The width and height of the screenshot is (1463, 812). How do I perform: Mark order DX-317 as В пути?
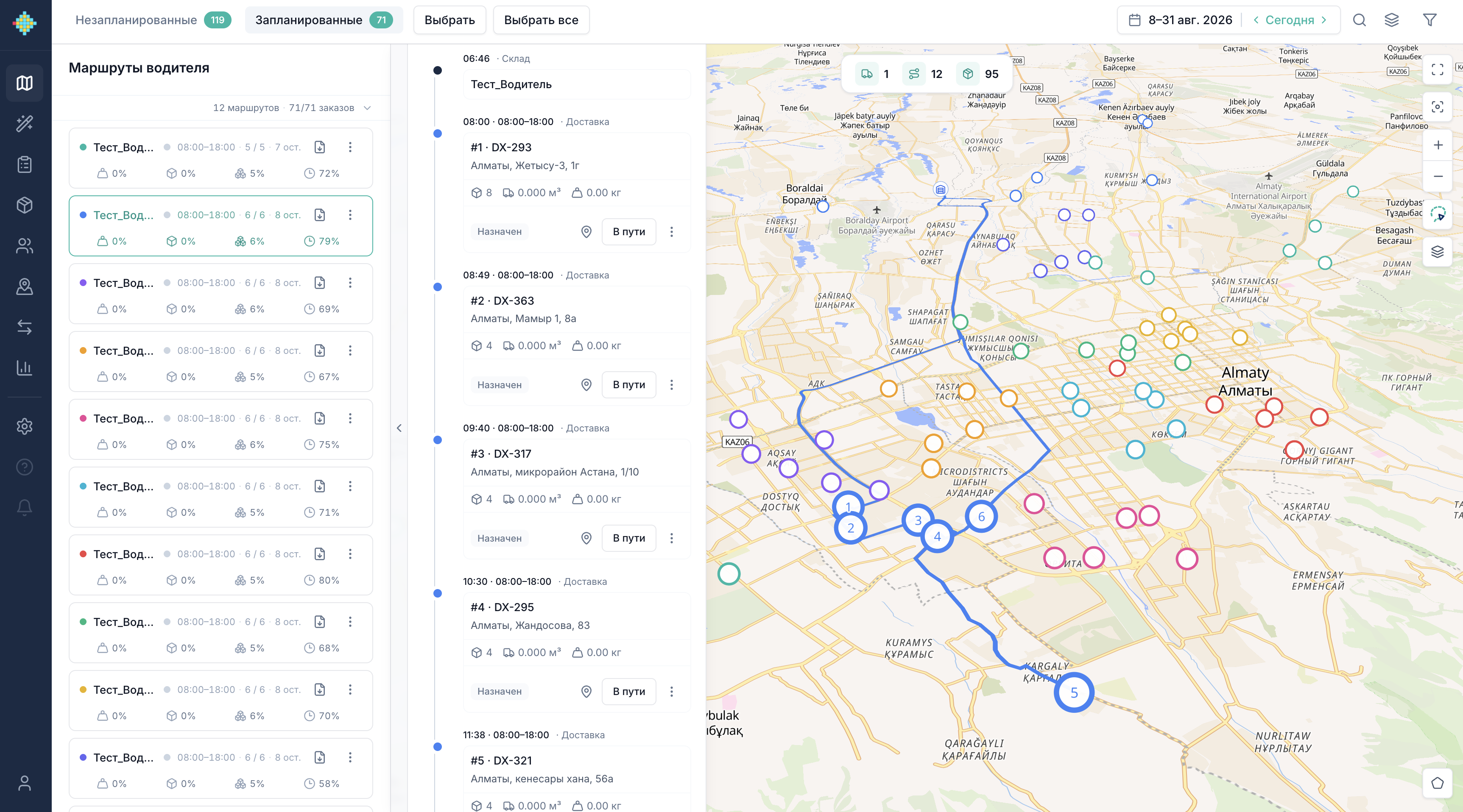point(629,538)
